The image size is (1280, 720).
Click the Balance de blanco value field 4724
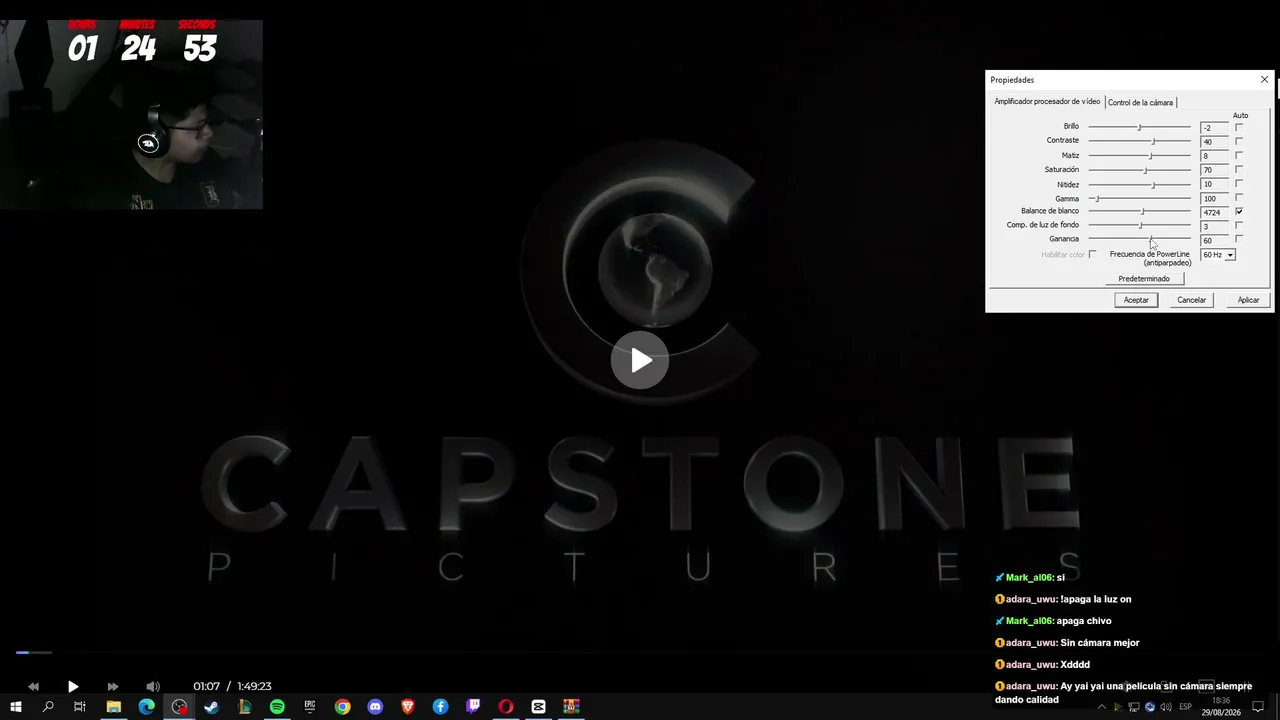pos(1214,212)
